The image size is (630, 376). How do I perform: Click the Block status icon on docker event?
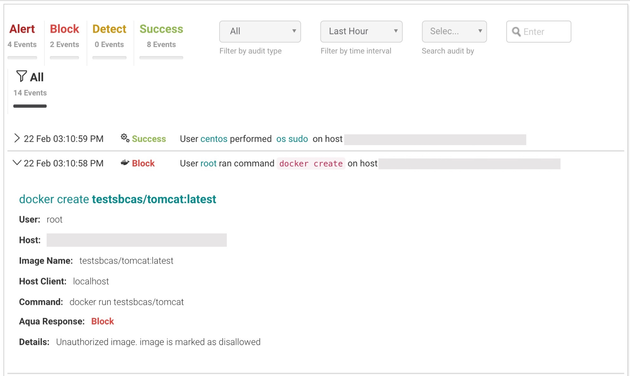(x=125, y=163)
